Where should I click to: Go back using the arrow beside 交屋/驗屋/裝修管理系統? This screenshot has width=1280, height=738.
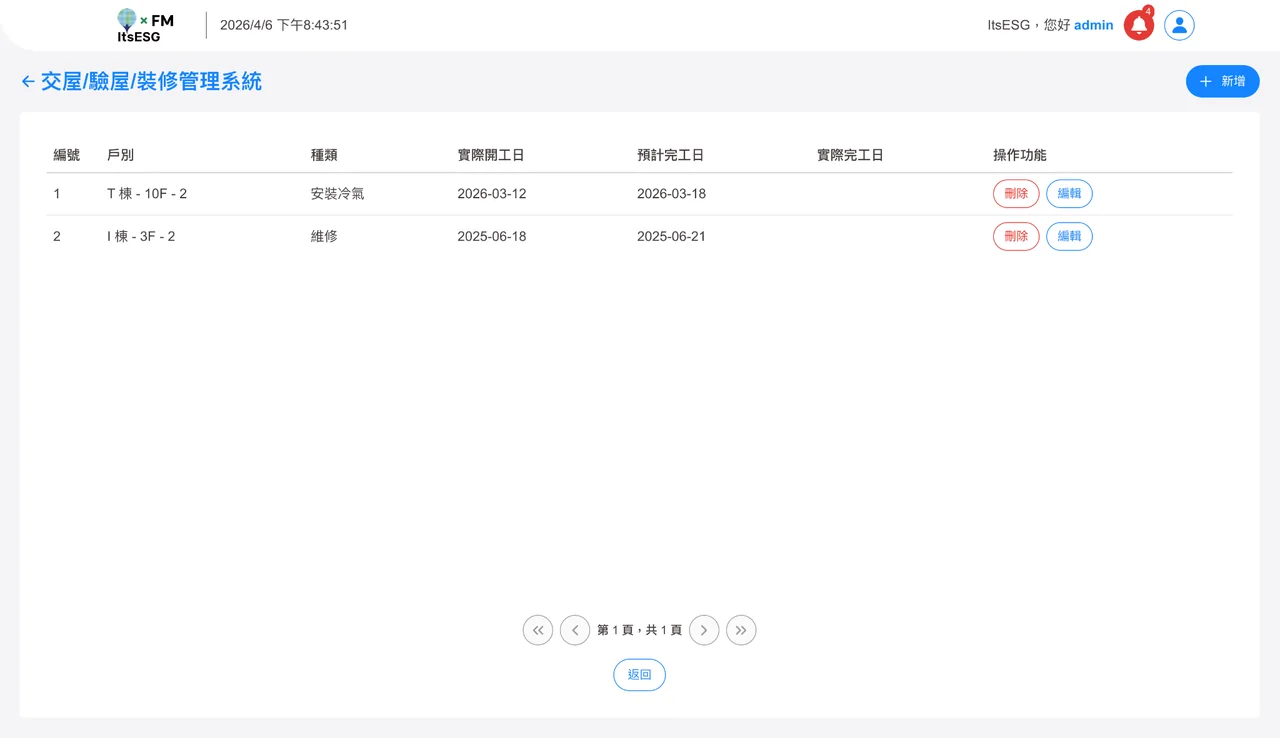(28, 82)
